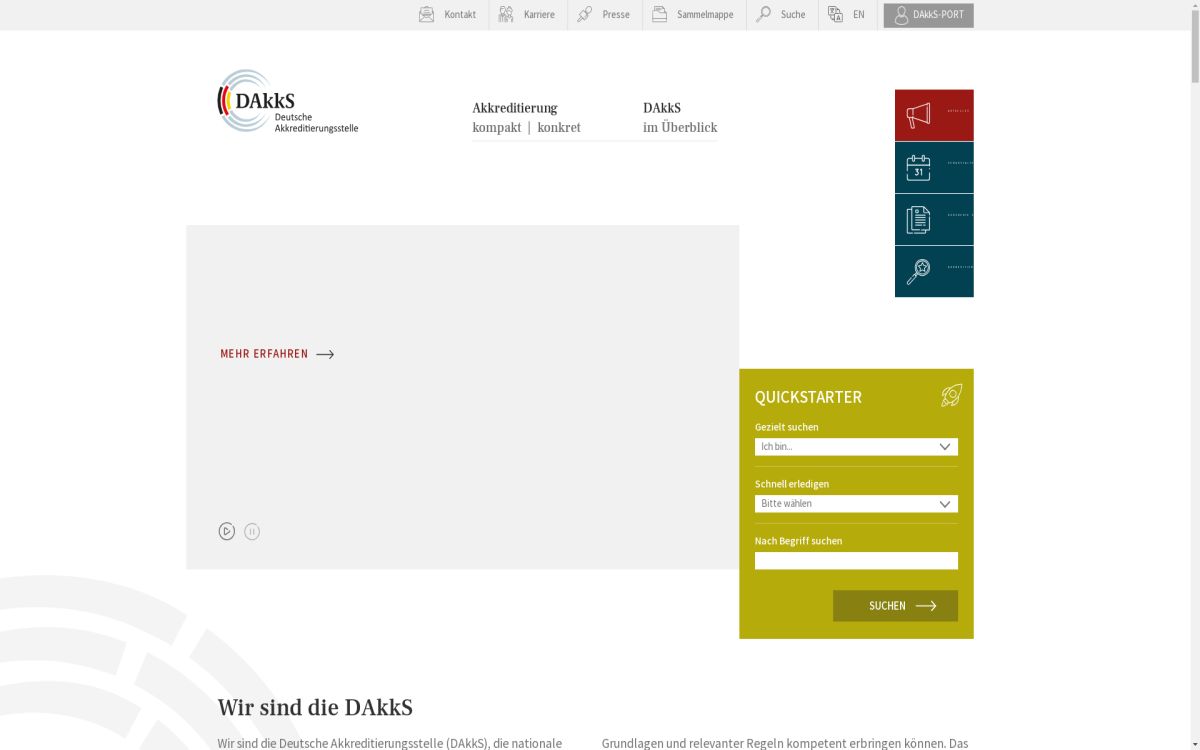Play the banner video
The width and height of the screenshot is (1200, 750).
point(227,531)
